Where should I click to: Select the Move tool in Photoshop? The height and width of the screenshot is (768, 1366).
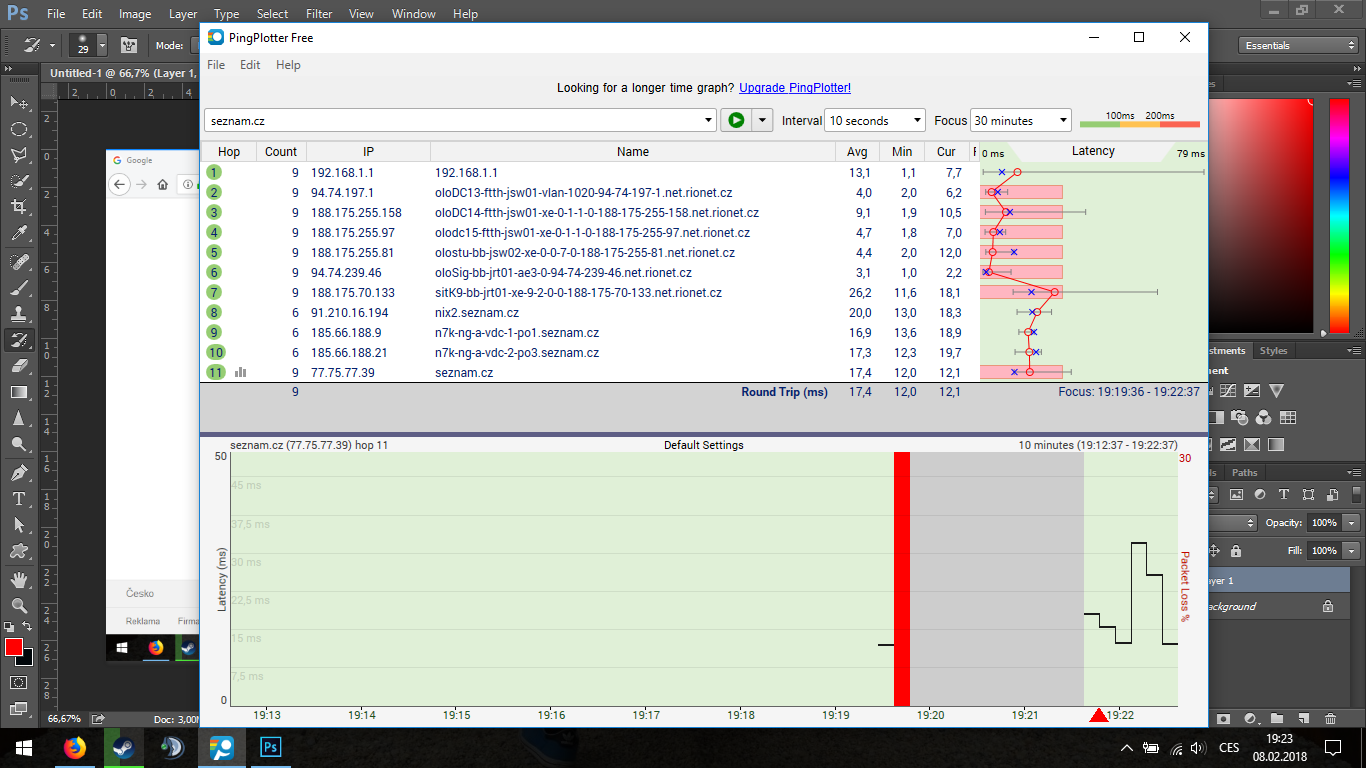click(19, 103)
